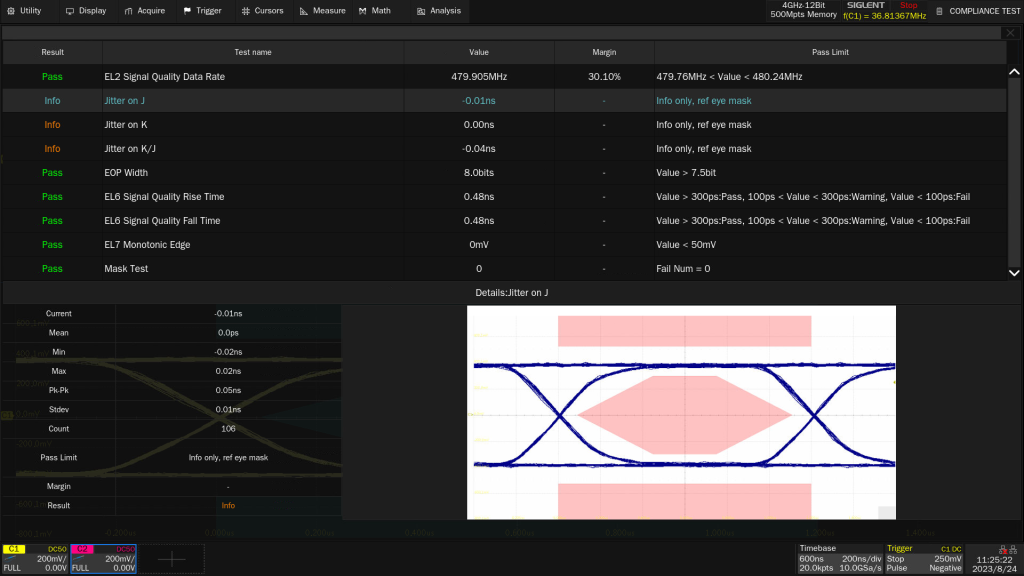Add a new channel with plus box

[x=172, y=559]
